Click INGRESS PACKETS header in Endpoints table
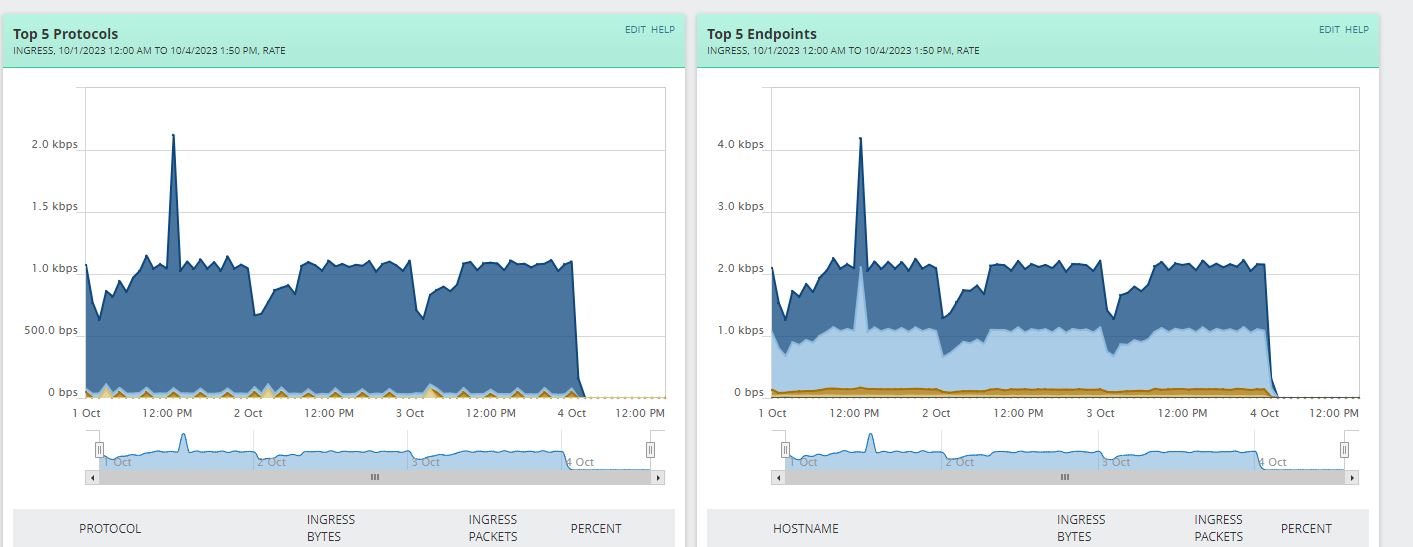This screenshot has width=1413, height=547. pyautogui.click(x=1218, y=528)
